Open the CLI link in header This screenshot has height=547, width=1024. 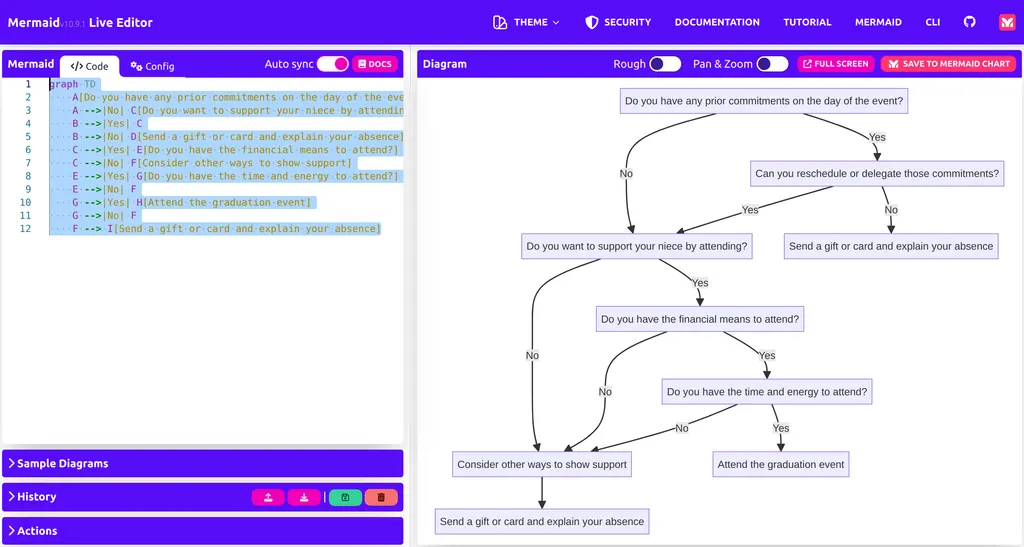pos(933,22)
